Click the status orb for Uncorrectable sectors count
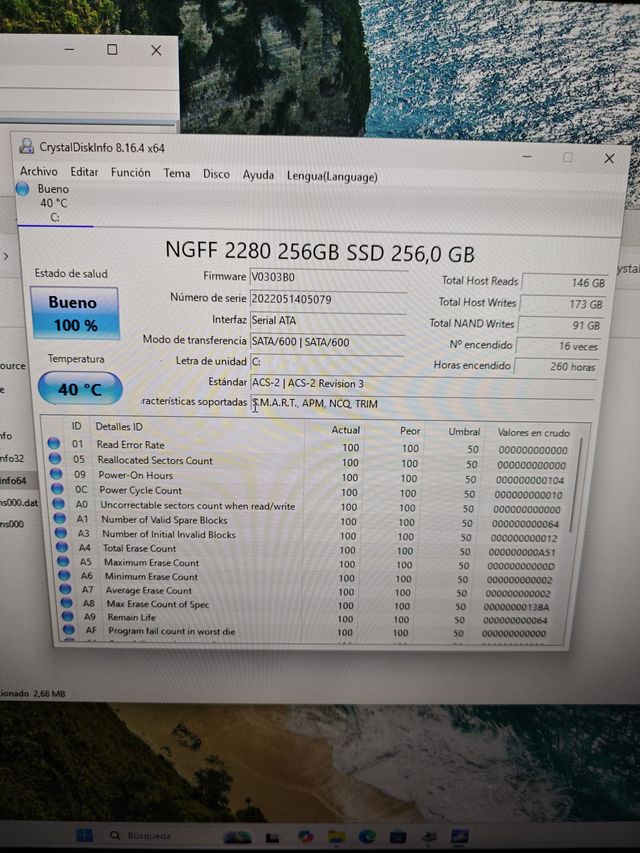The height and width of the screenshot is (853, 640). 59,504
